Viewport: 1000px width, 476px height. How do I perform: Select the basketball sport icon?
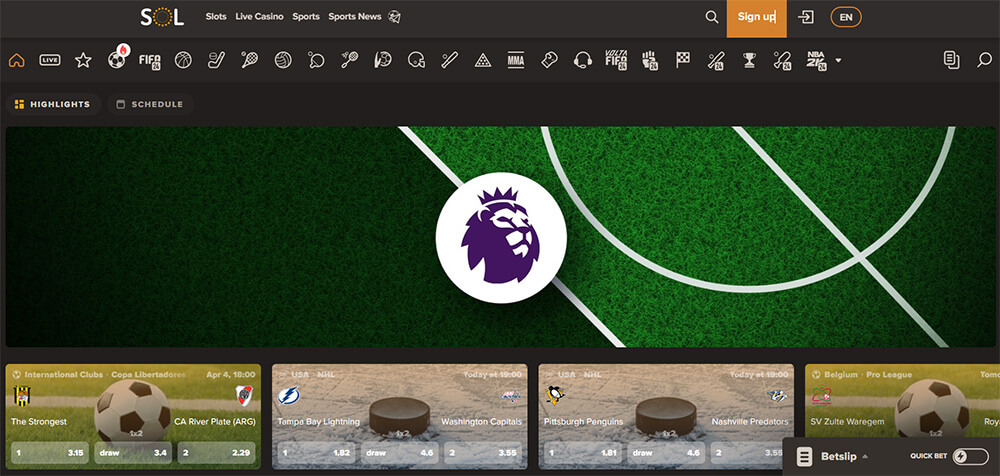[183, 61]
